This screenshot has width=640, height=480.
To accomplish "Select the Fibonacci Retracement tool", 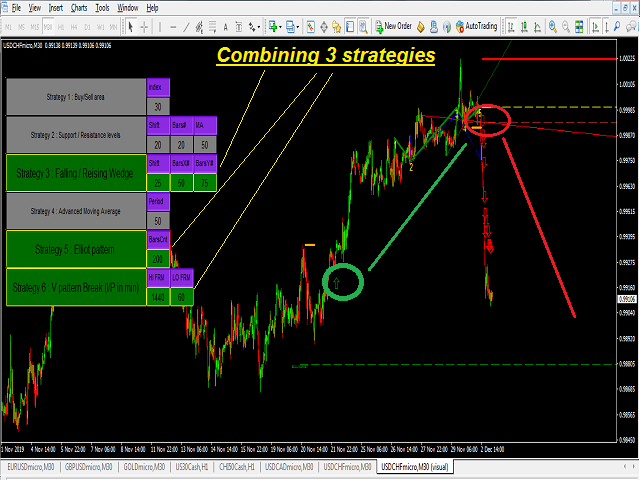I will pyautogui.click(x=212, y=27).
